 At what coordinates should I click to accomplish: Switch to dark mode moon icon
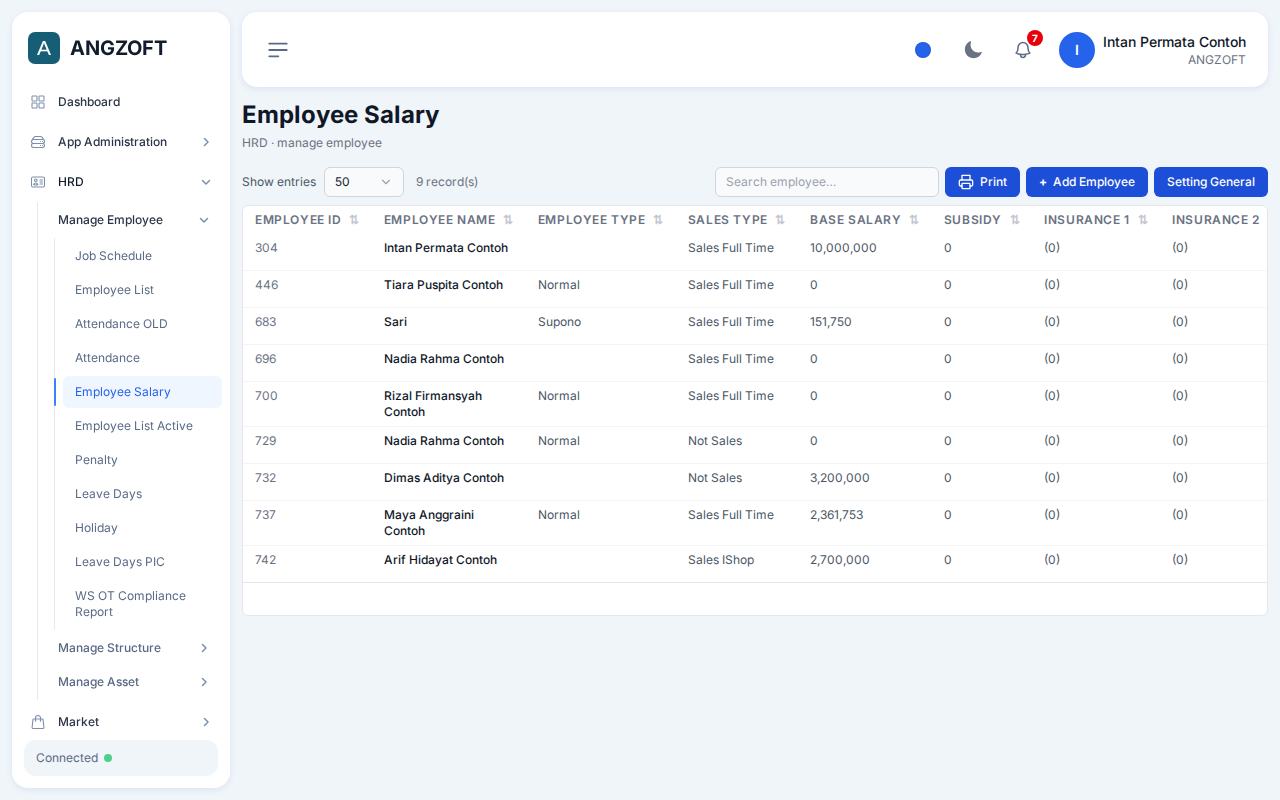[x=973, y=50]
